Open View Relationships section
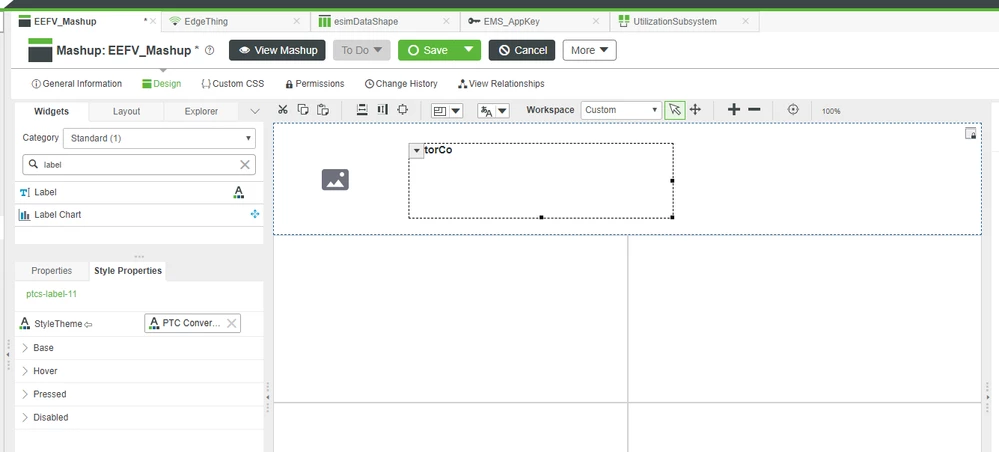Image resolution: width=999 pixels, height=452 pixels. [x=501, y=84]
